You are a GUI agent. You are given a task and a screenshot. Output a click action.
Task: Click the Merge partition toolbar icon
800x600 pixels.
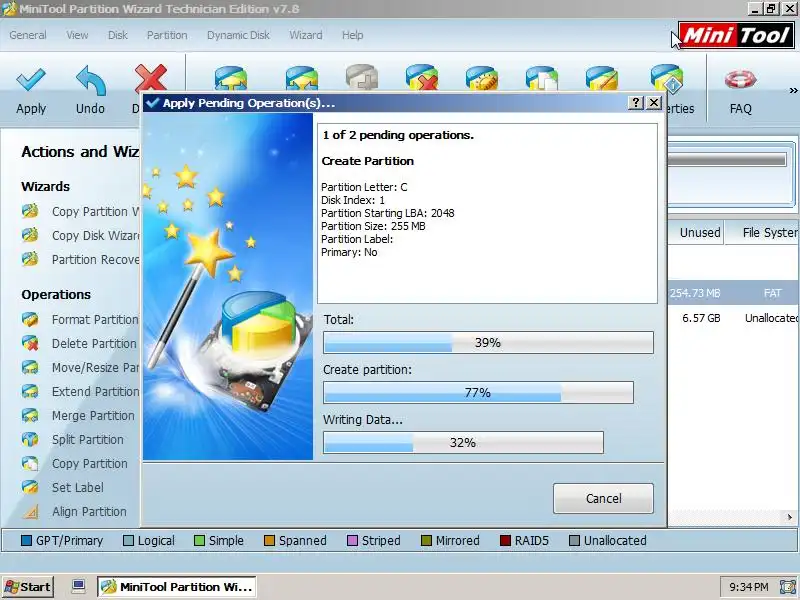click(302, 78)
